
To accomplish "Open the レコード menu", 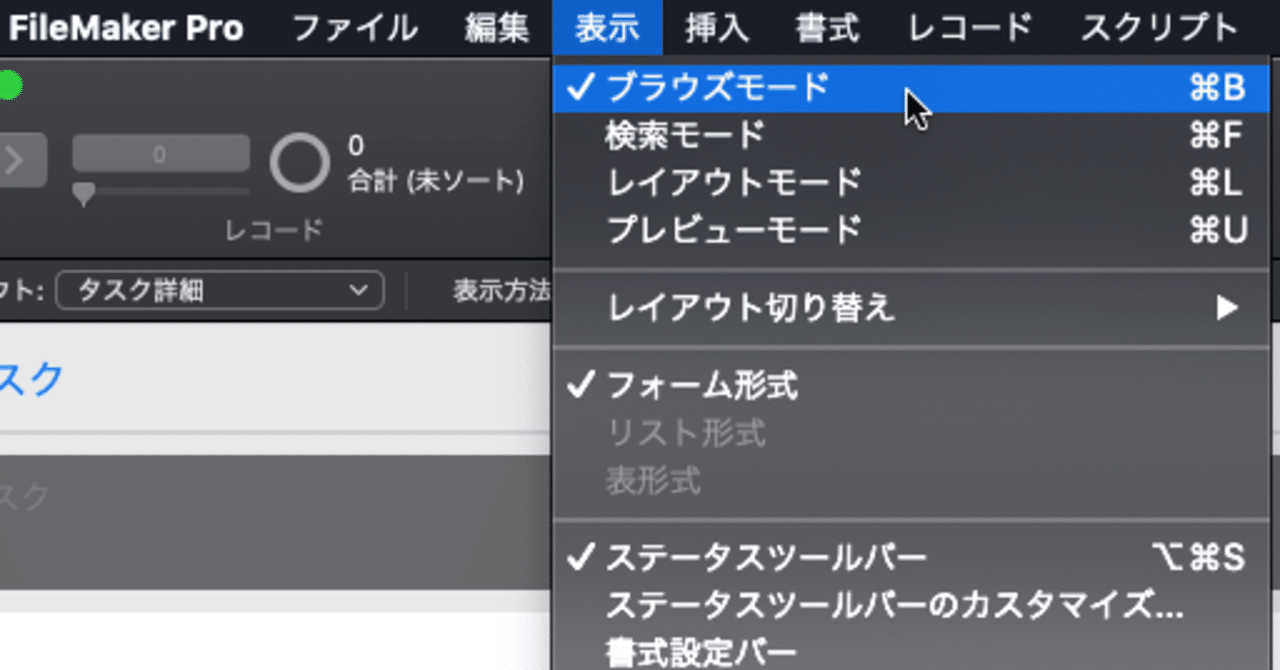I will (970, 28).
